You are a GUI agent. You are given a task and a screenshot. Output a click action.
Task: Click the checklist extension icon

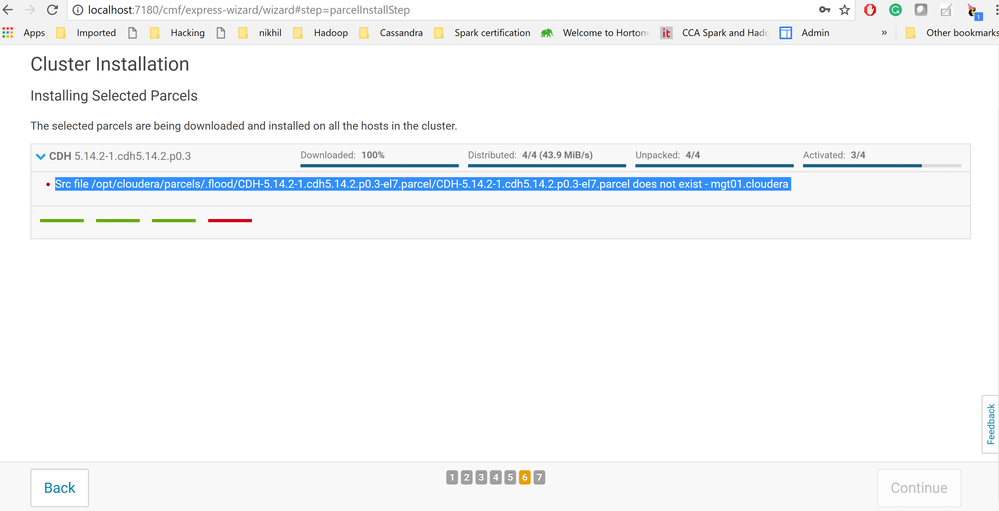946,10
